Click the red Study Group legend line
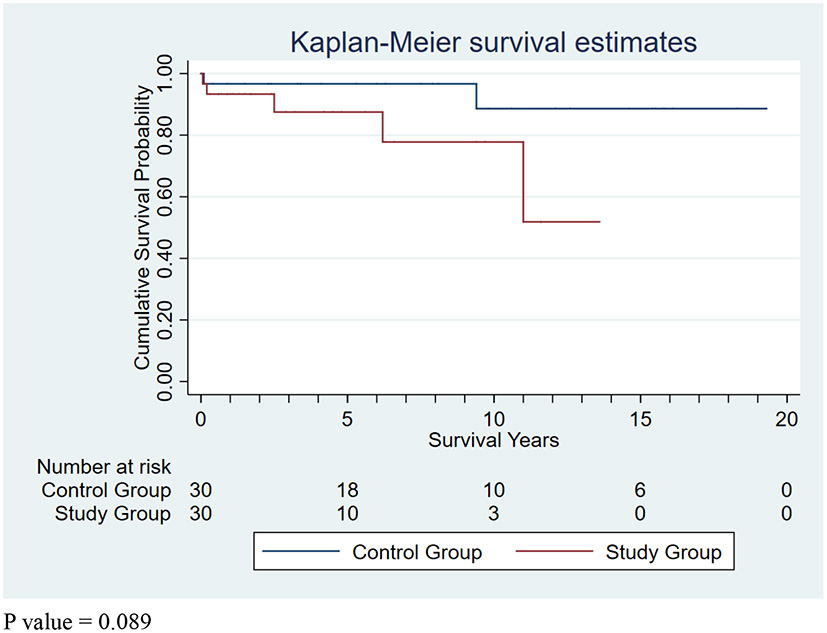This screenshot has width=827, height=633. (x=554, y=551)
